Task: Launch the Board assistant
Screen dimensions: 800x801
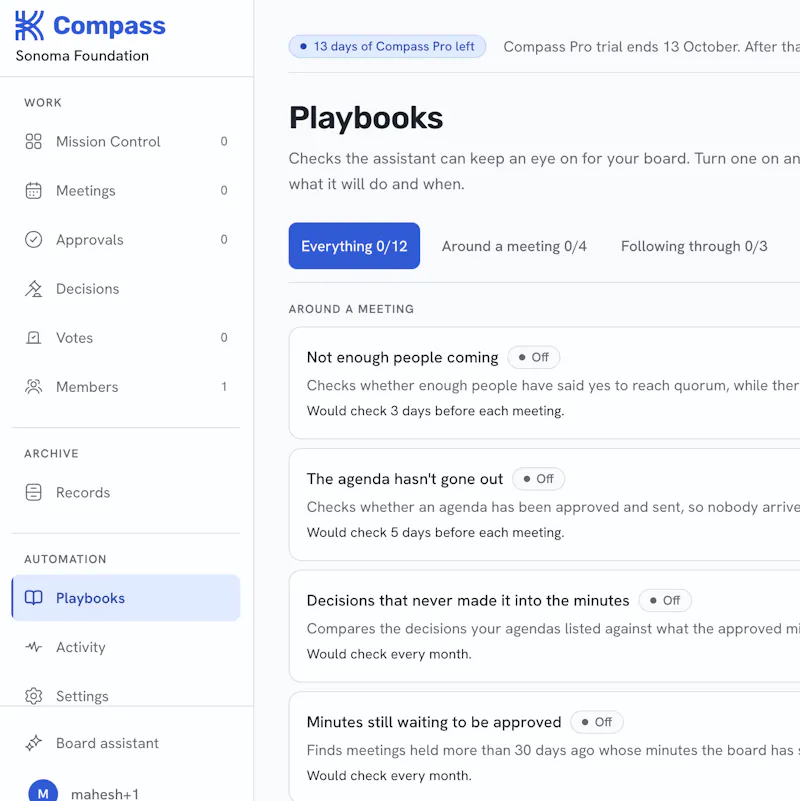Action: 126,743
